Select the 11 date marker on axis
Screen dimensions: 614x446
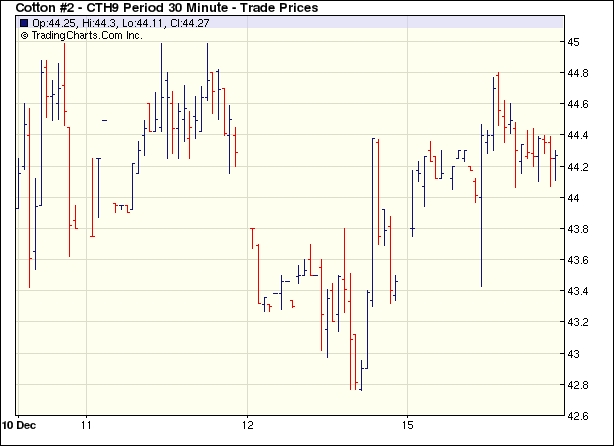tap(87, 424)
